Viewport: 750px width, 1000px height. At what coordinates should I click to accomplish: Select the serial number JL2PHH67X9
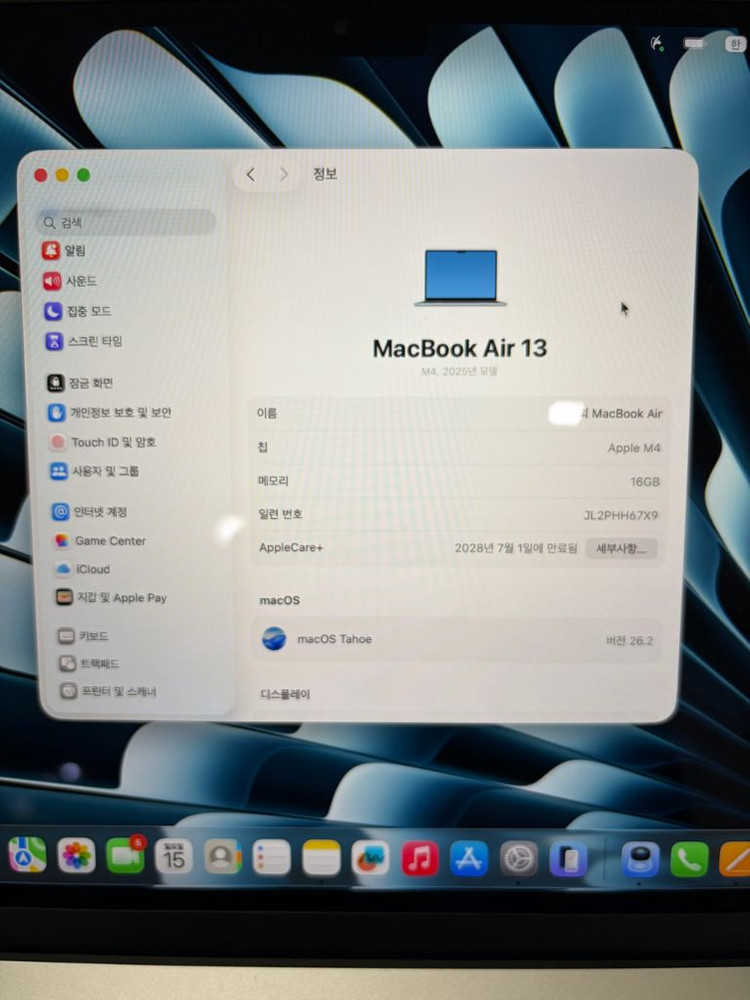pos(621,515)
